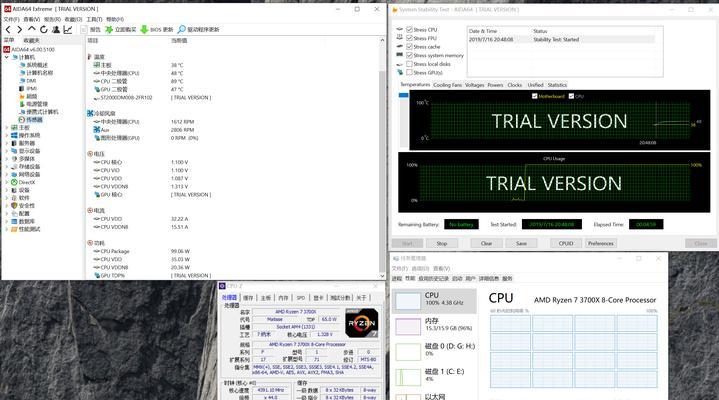Switch to the Statistics tab
The width and height of the screenshot is (719, 400).
point(557,85)
